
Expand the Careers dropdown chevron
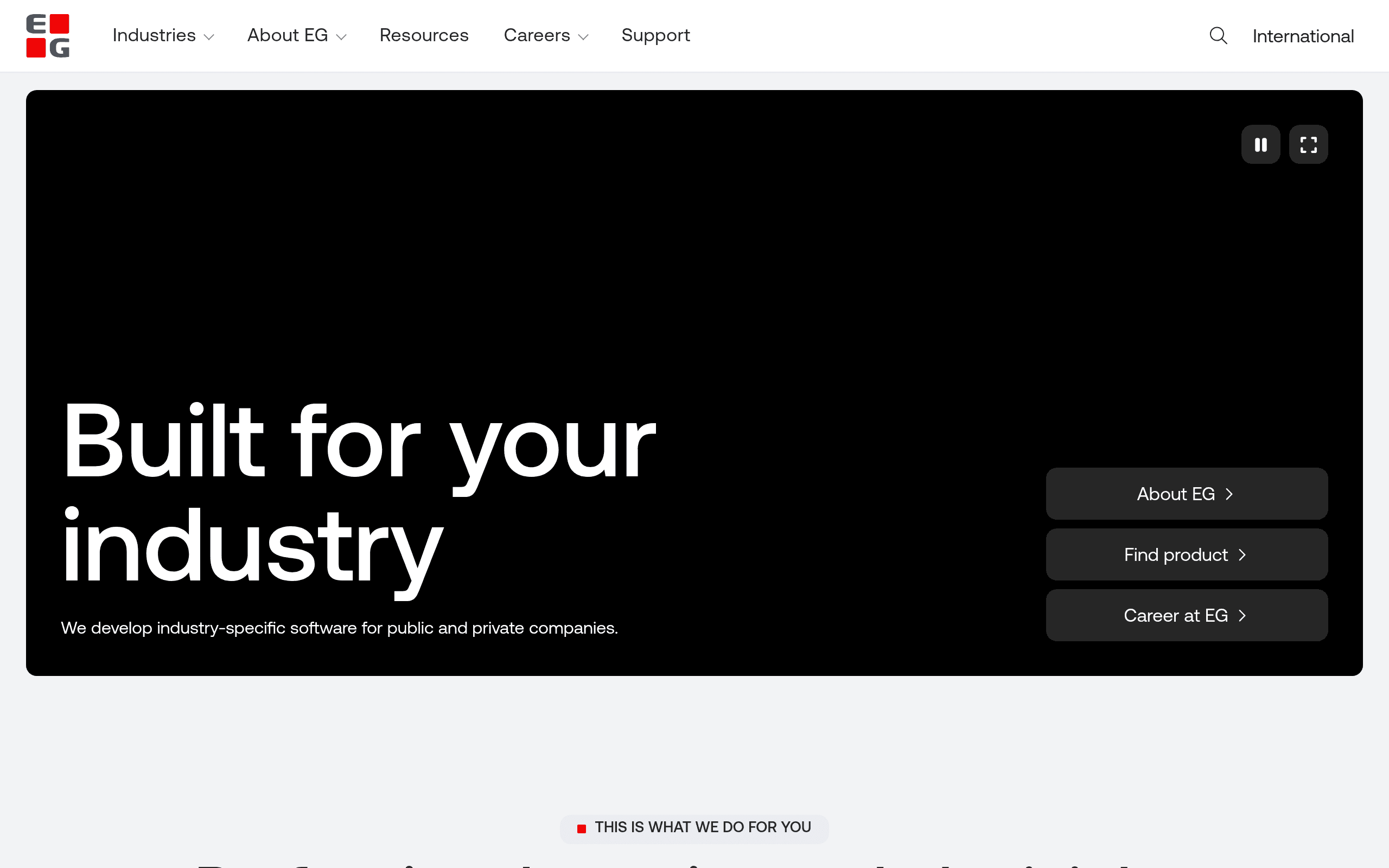coord(583,37)
